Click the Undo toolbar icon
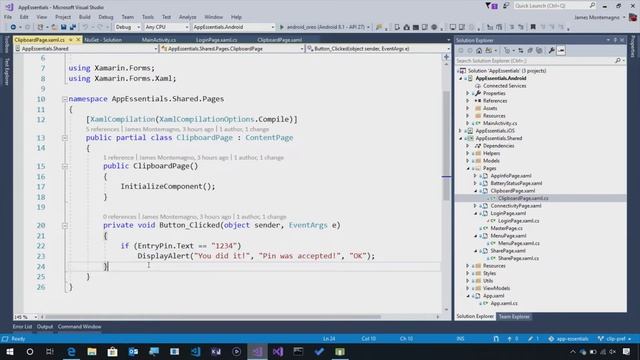Image resolution: width=640 pixels, height=360 pixels. 85,27
